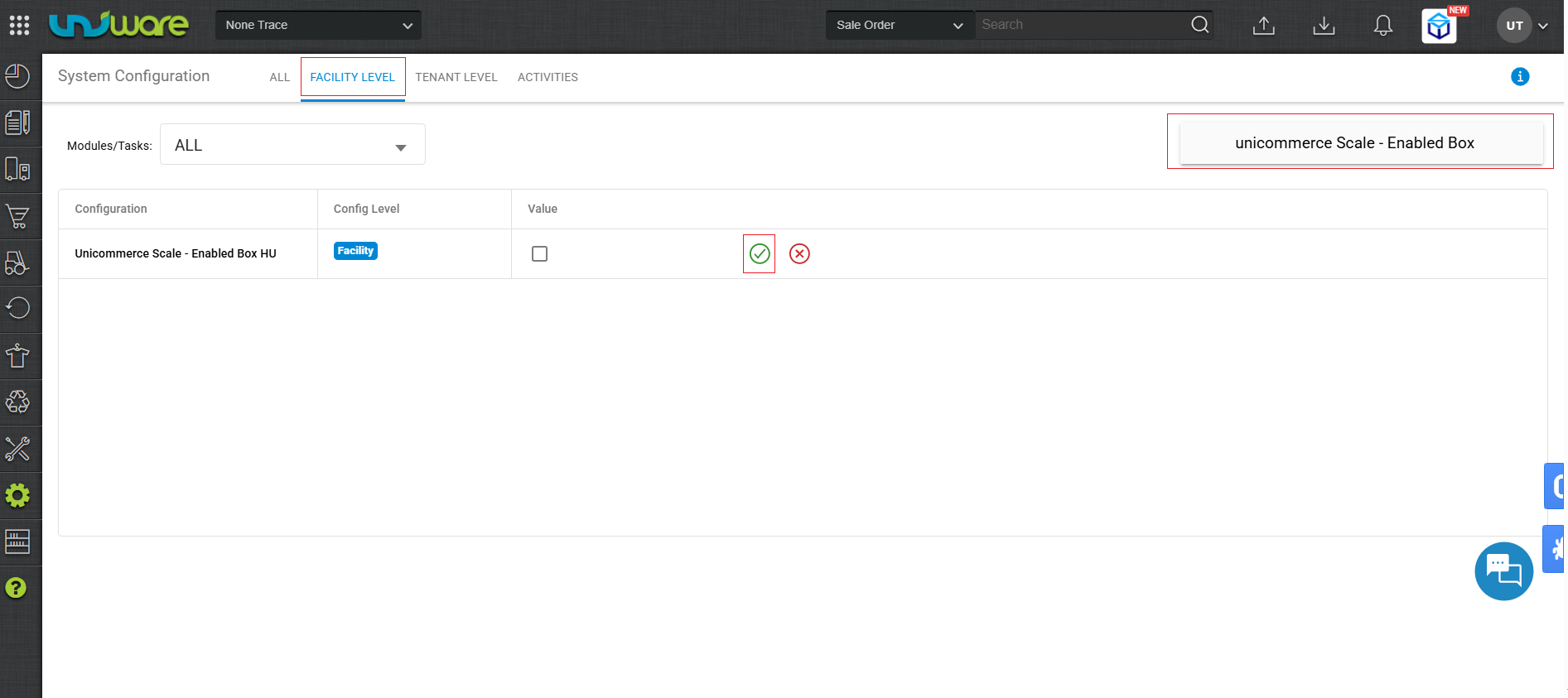Open the None Trace facility dropdown
1568x698 pixels.
[318, 25]
